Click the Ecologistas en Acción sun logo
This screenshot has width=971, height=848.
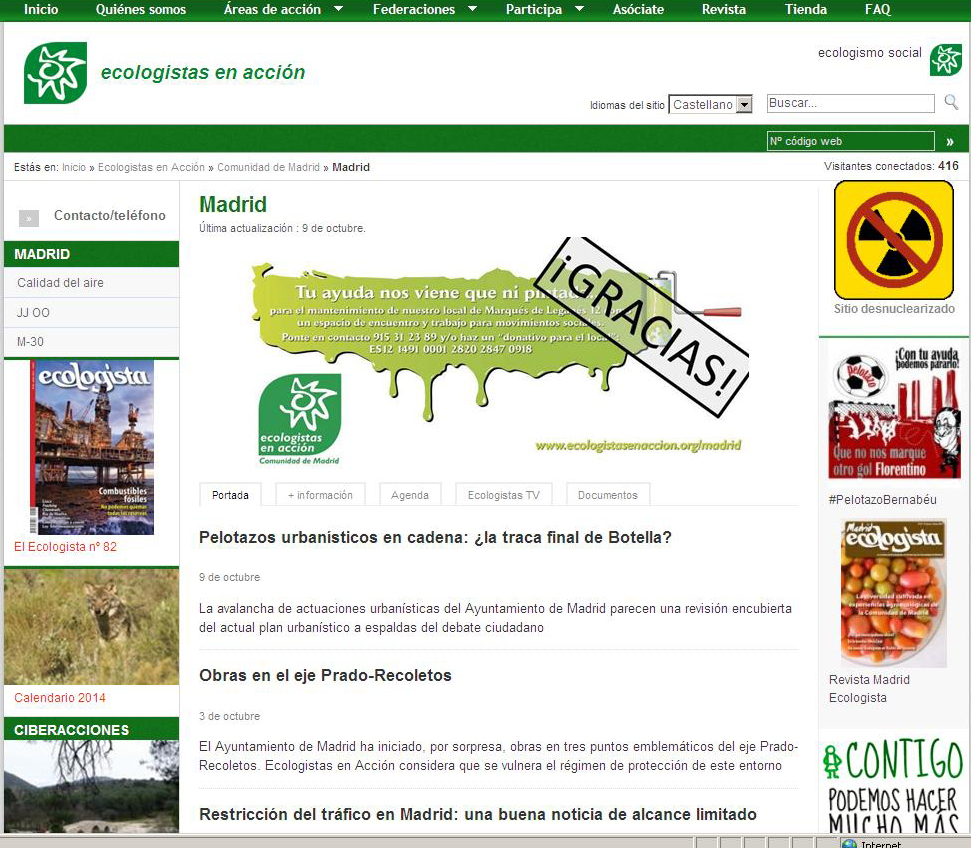point(56,72)
